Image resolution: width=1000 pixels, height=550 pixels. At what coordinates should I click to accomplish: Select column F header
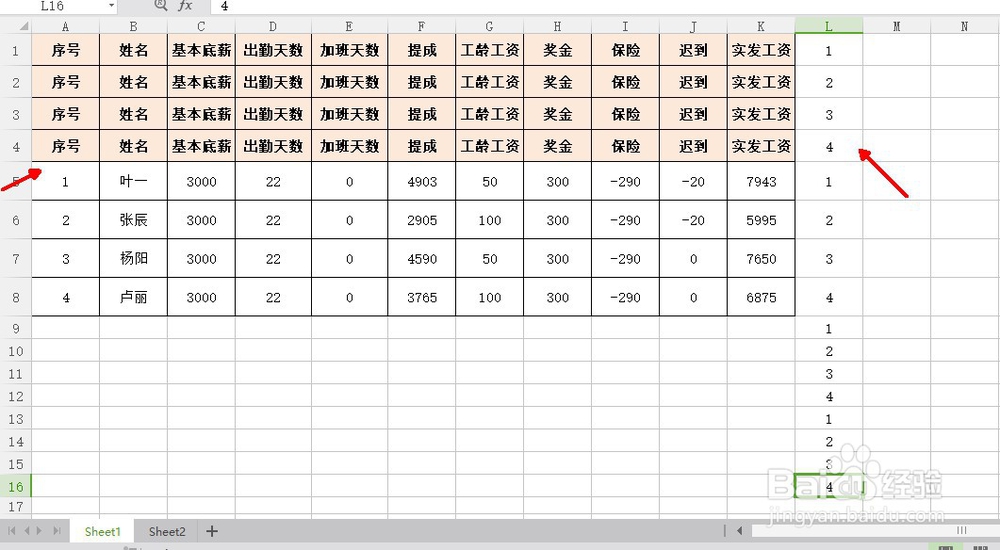point(422,26)
